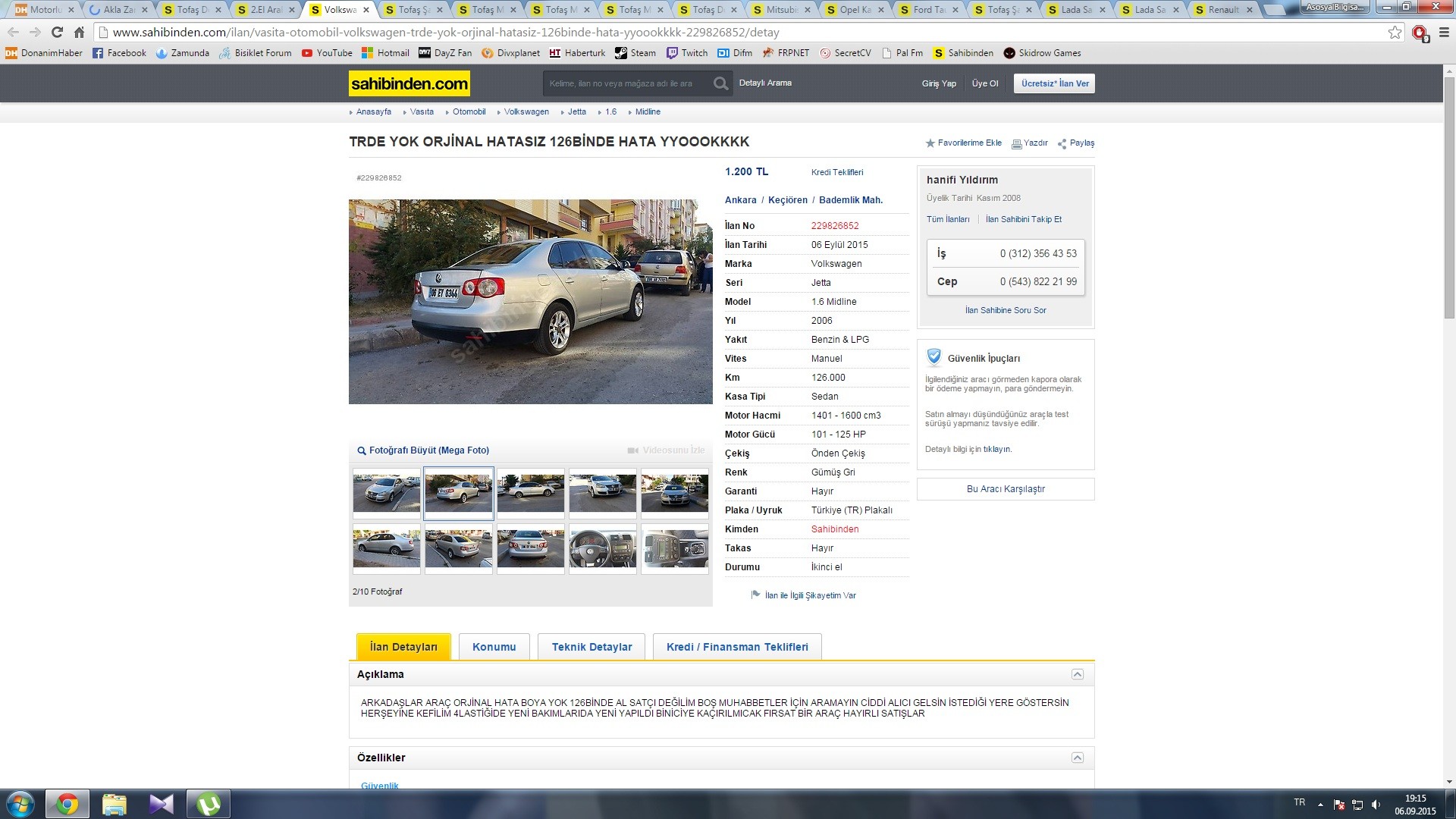Click Chrome icon in taskbar
Image resolution: width=1456 pixels, height=819 pixels.
pos(67,804)
